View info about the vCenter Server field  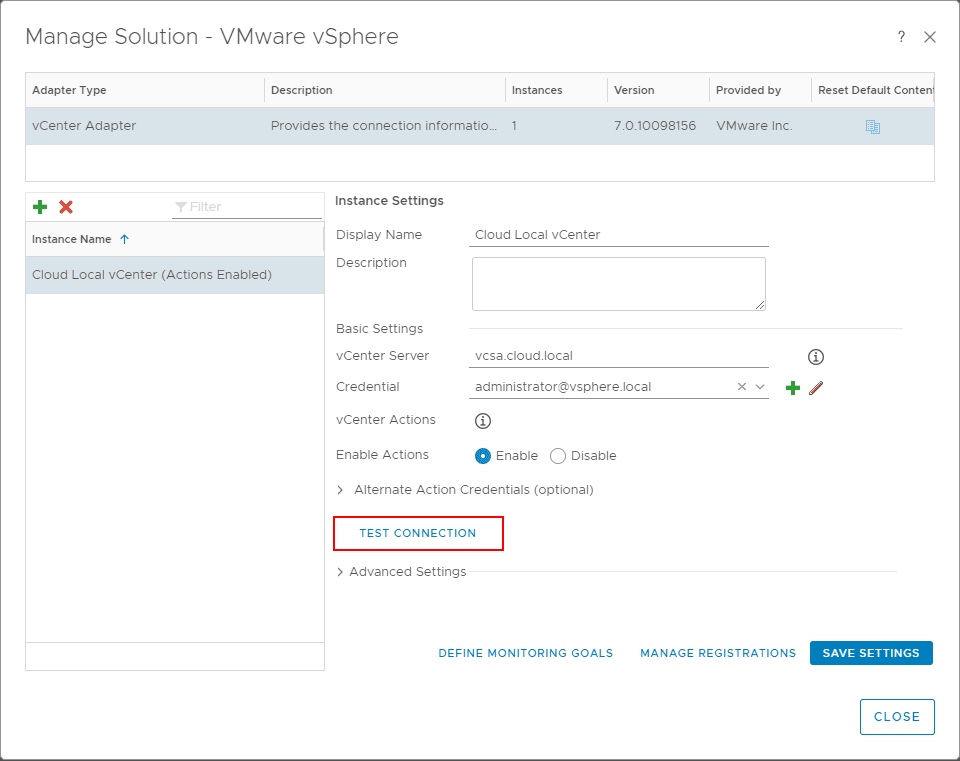tap(815, 356)
